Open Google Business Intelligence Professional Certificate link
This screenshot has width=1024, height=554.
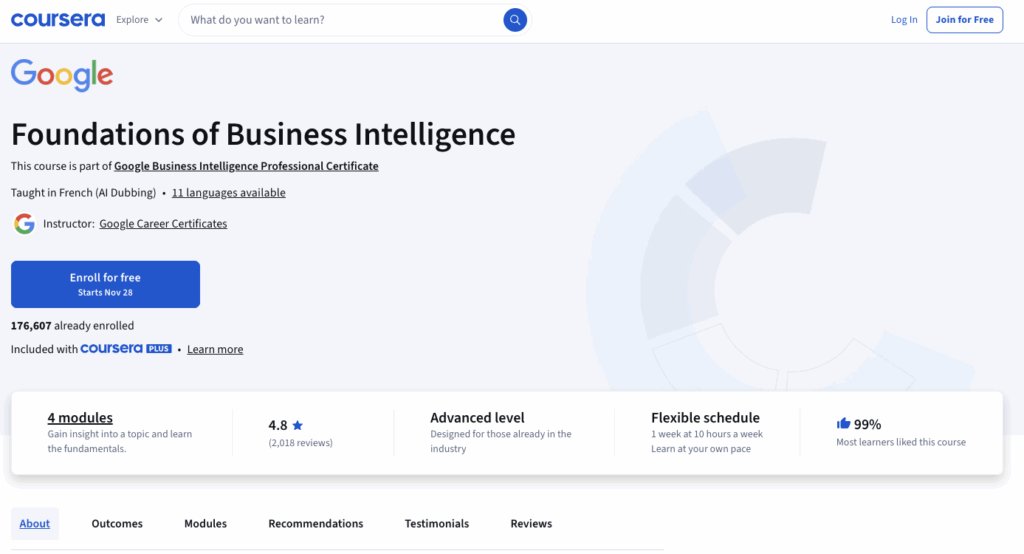pyautogui.click(x=246, y=166)
